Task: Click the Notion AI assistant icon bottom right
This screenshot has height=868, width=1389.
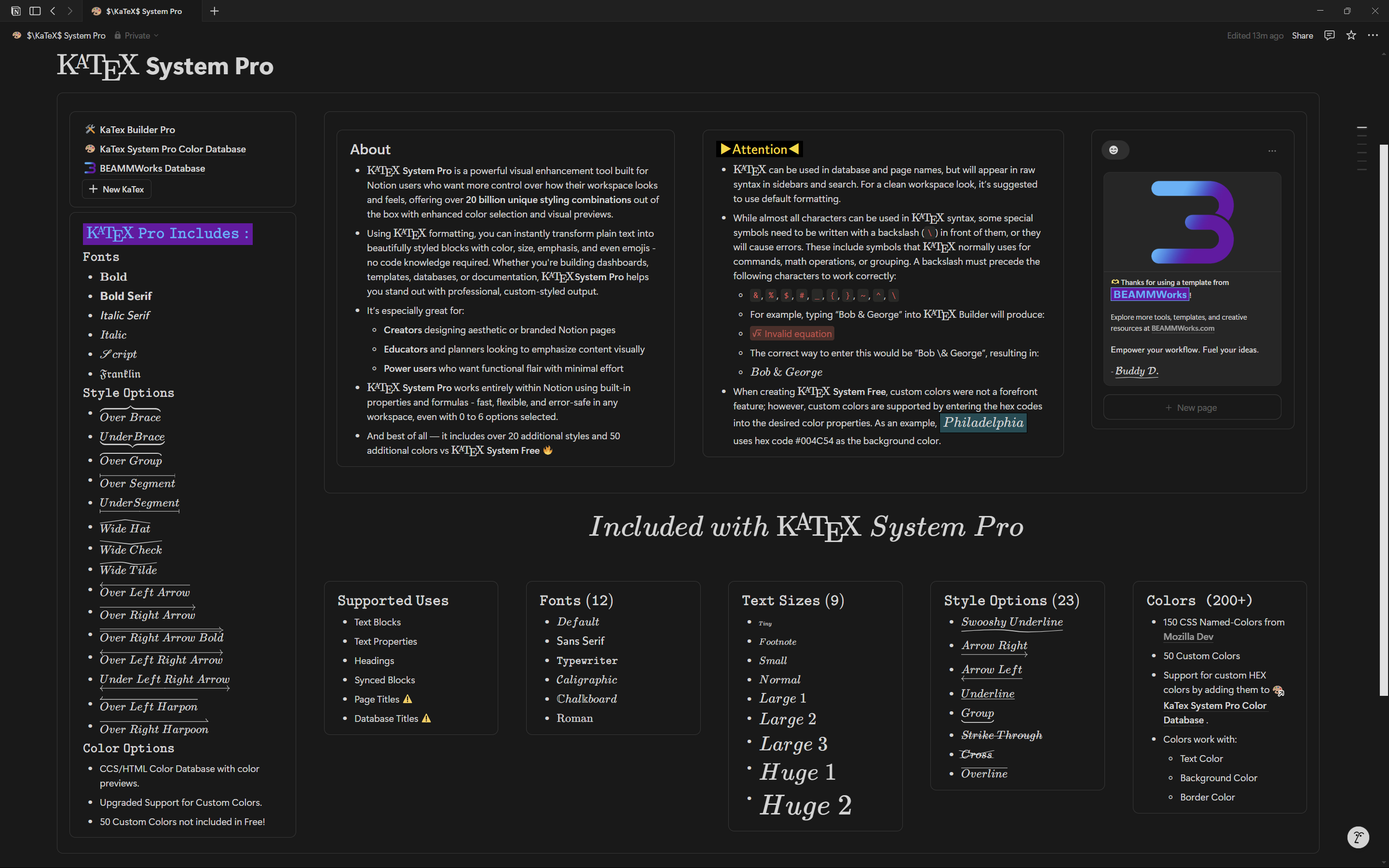Action: pos(1358,837)
